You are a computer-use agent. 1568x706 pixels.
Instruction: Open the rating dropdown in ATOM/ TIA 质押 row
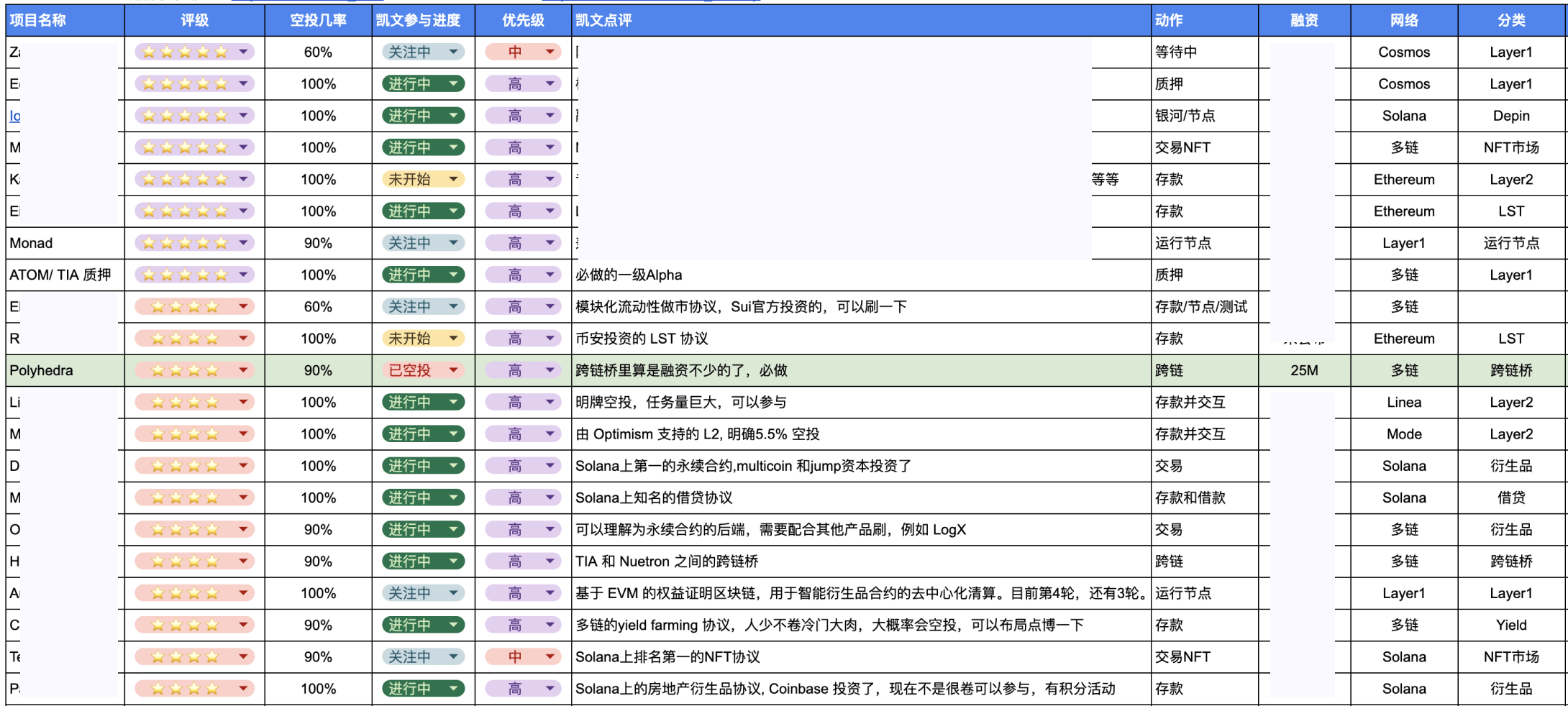tap(195, 275)
